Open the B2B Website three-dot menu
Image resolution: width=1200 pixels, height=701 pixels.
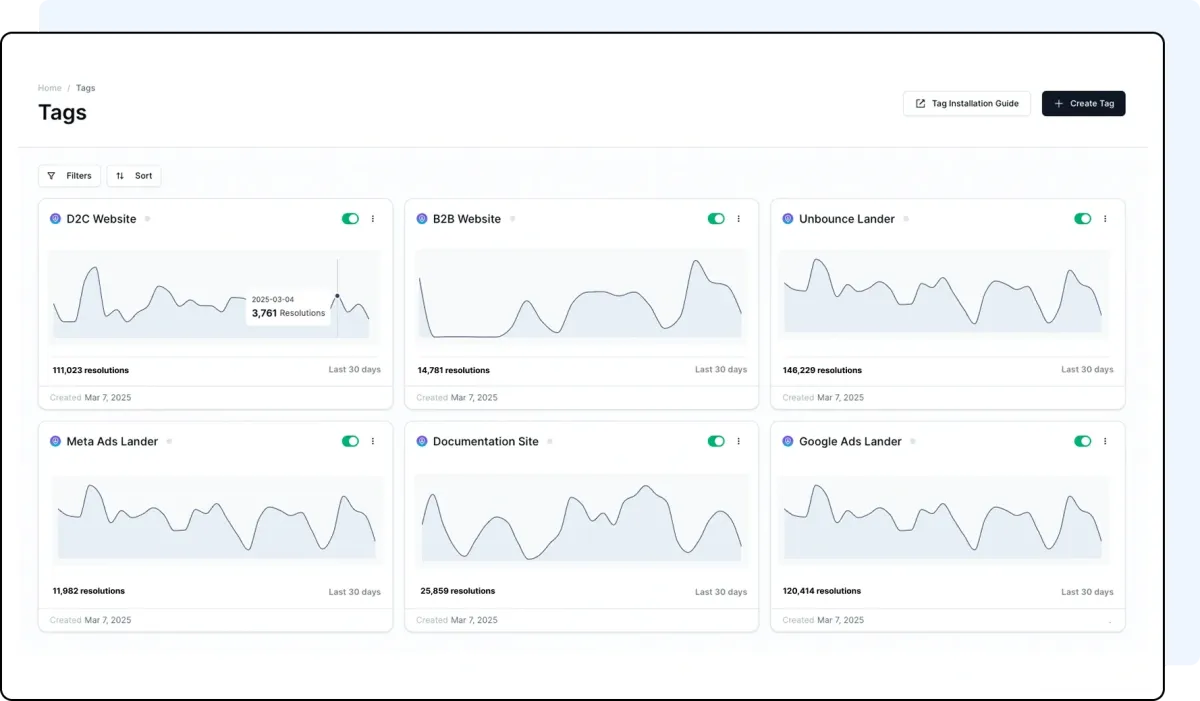tap(739, 219)
